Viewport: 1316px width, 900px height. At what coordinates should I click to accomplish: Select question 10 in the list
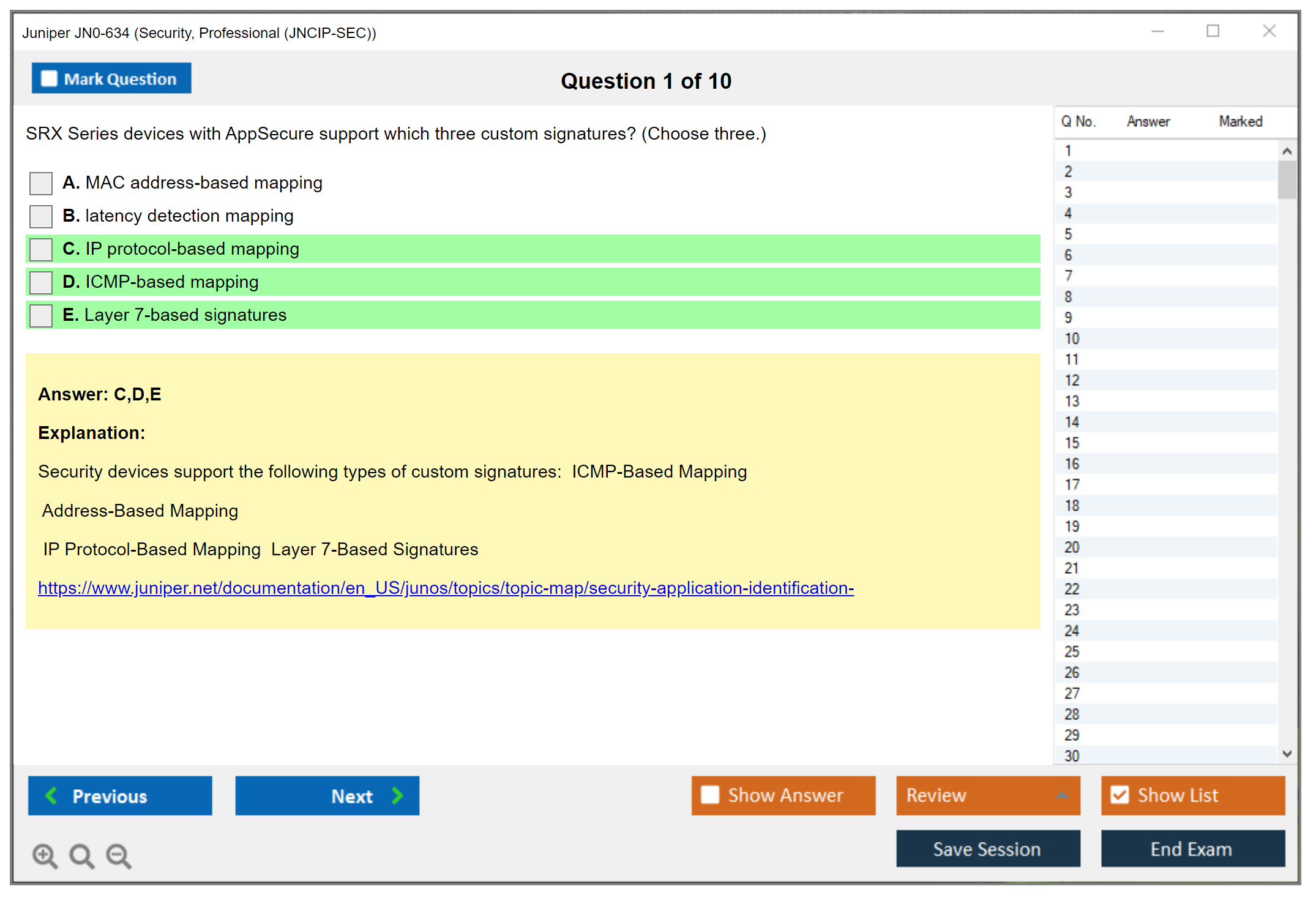click(1072, 339)
